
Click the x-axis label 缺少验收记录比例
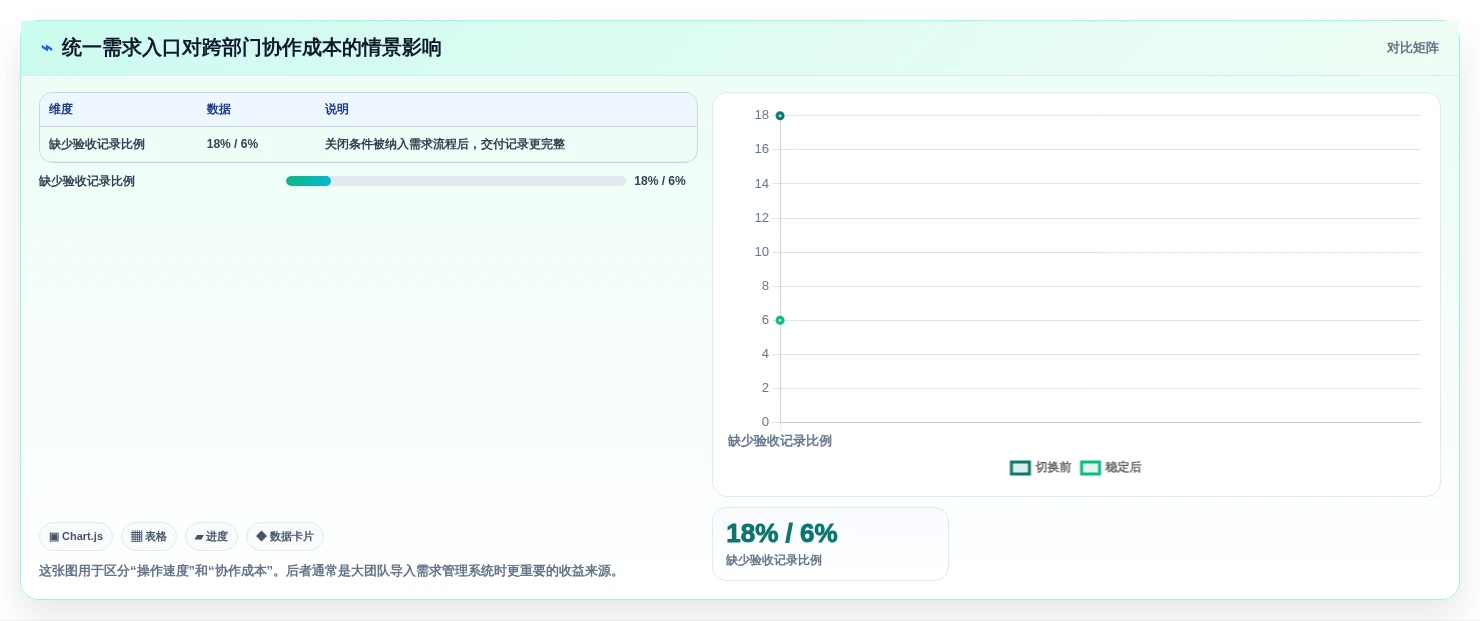pyautogui.click(x=780, y=441)
